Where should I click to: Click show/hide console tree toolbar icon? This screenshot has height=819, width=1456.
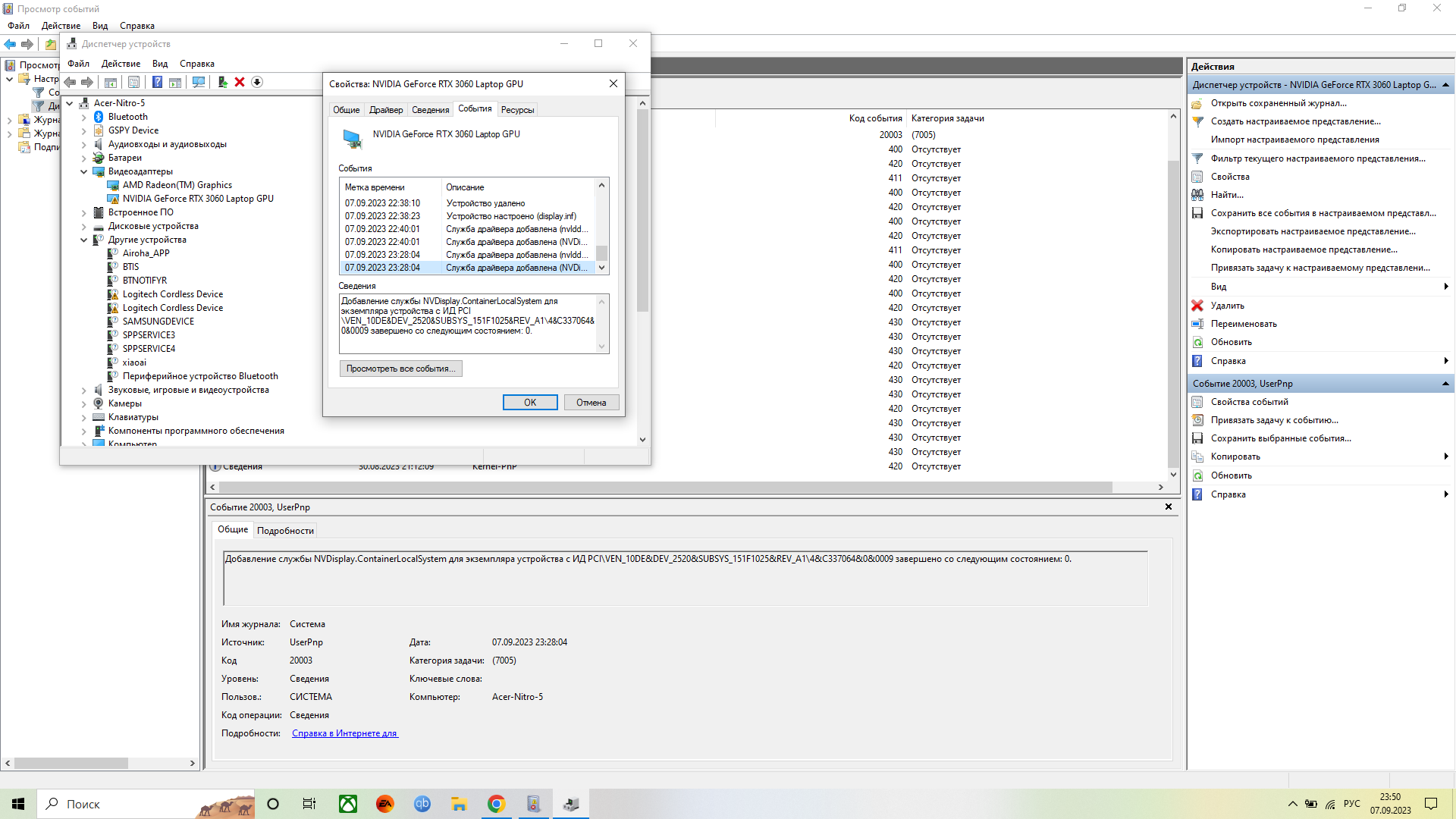point(111,82)
